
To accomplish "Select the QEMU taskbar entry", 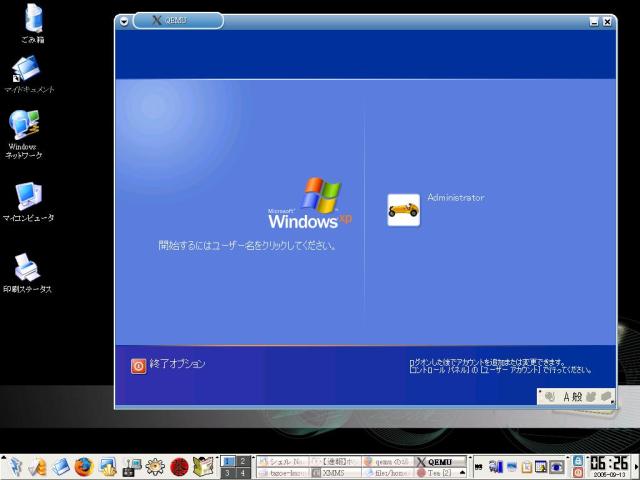I will [x=440, y=462].
